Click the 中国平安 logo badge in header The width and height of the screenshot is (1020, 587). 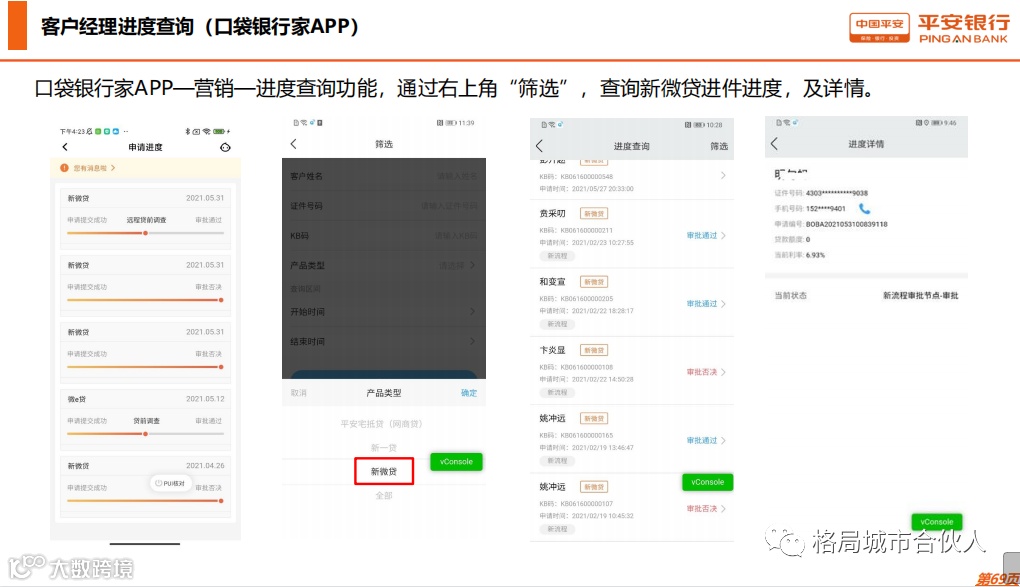point(879,28)
